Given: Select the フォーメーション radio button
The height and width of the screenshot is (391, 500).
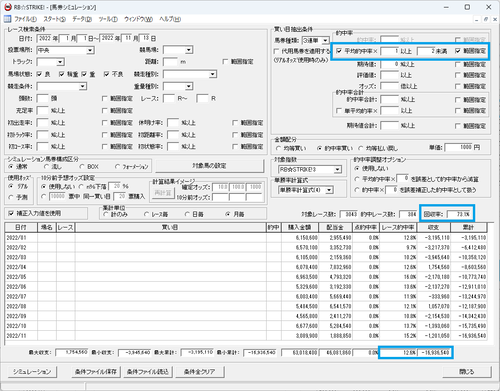Looking at the screenshot, I should (117, 166).
